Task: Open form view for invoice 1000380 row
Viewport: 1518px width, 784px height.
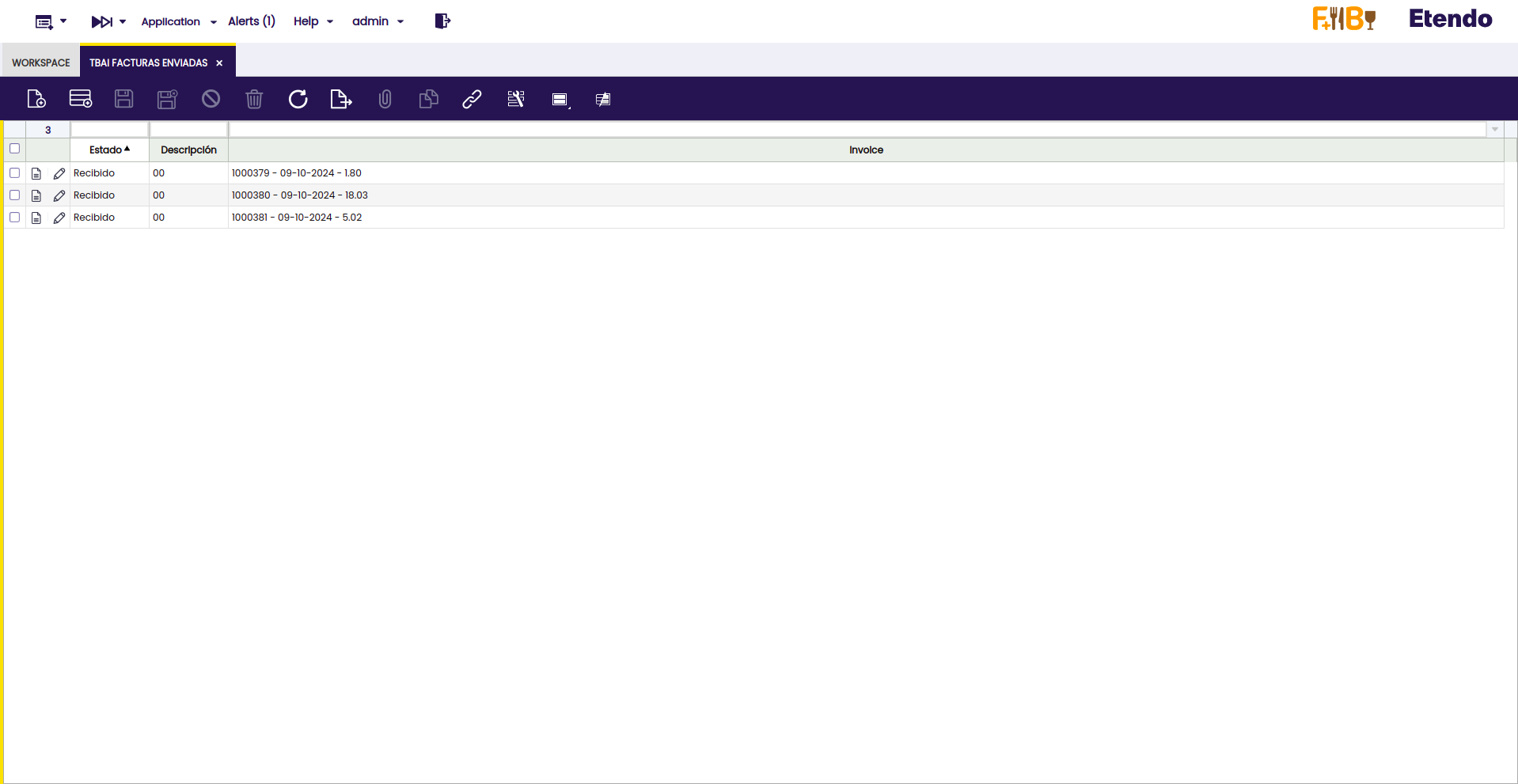Action: point(36,195)
